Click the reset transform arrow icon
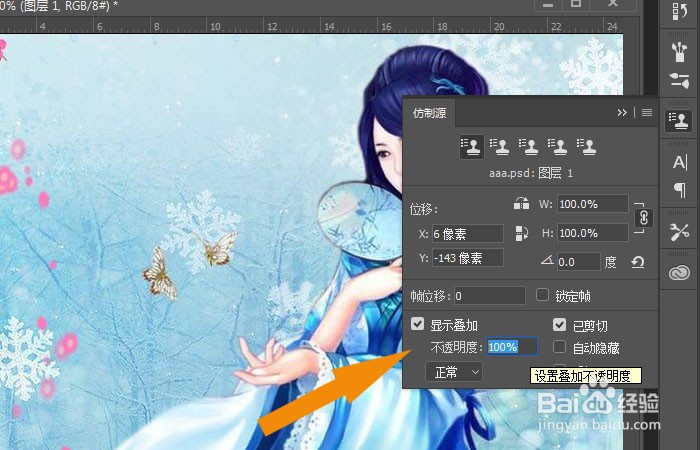This screenshot has height=450, width=700. [x=638, y=262]
